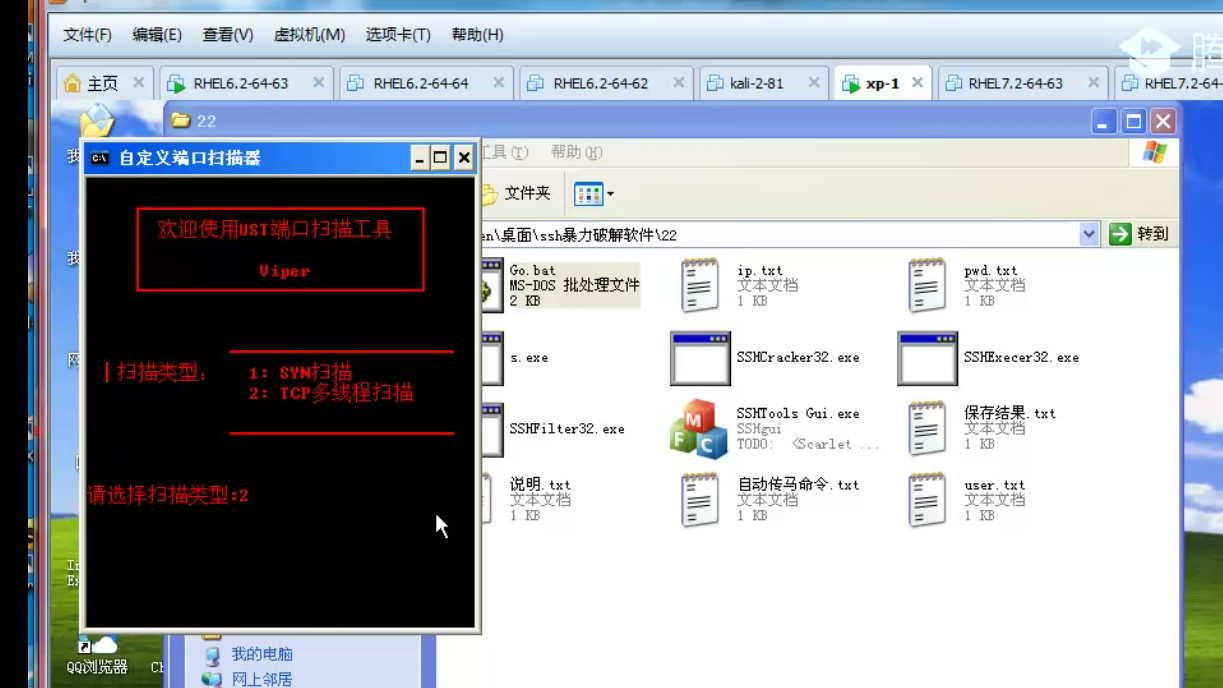Select the user.txt file icon
This screenshot has width=1223, height=688.
pos(926,500)
